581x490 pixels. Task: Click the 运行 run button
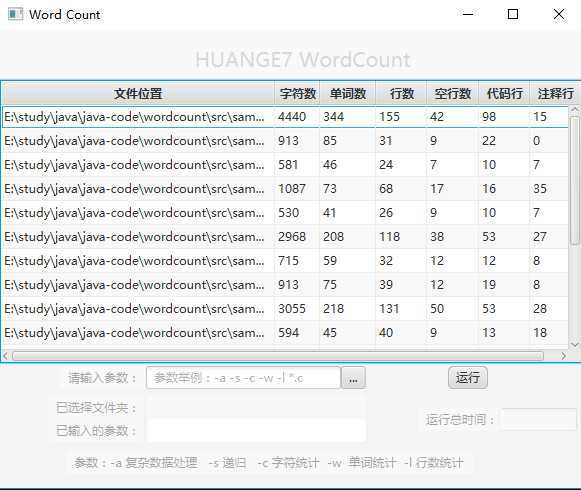pyautogui.click(x=468, y=378)
